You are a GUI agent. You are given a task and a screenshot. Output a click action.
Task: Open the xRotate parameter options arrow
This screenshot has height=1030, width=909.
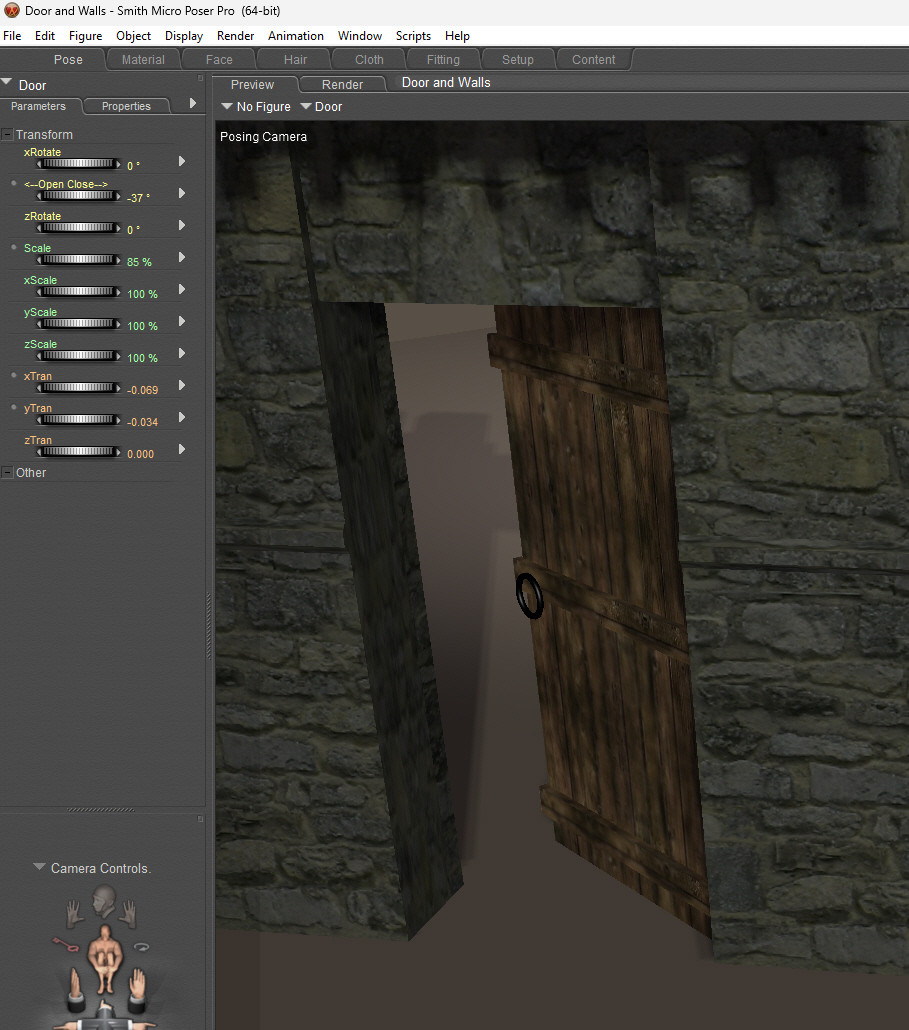pos(182,161)
